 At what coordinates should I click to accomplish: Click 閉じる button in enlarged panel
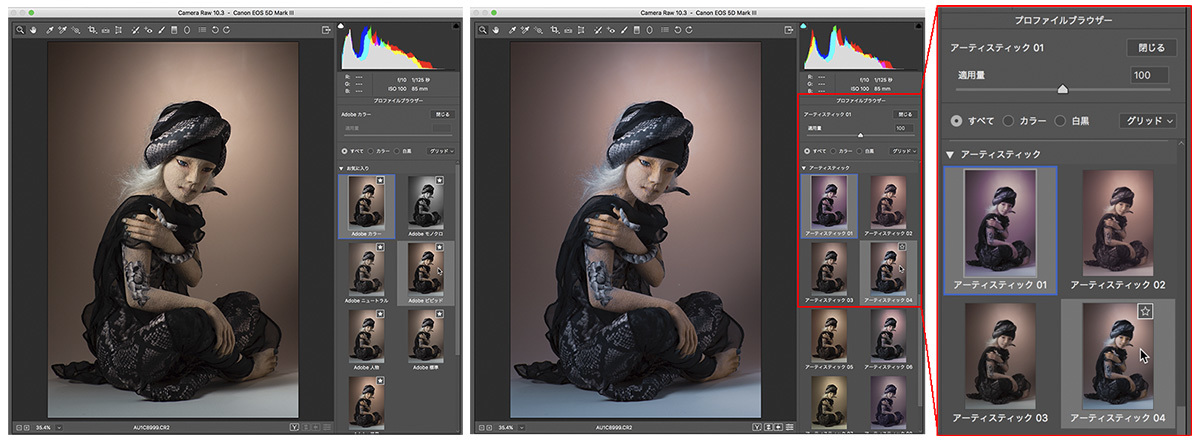[x=1152, y=48]
